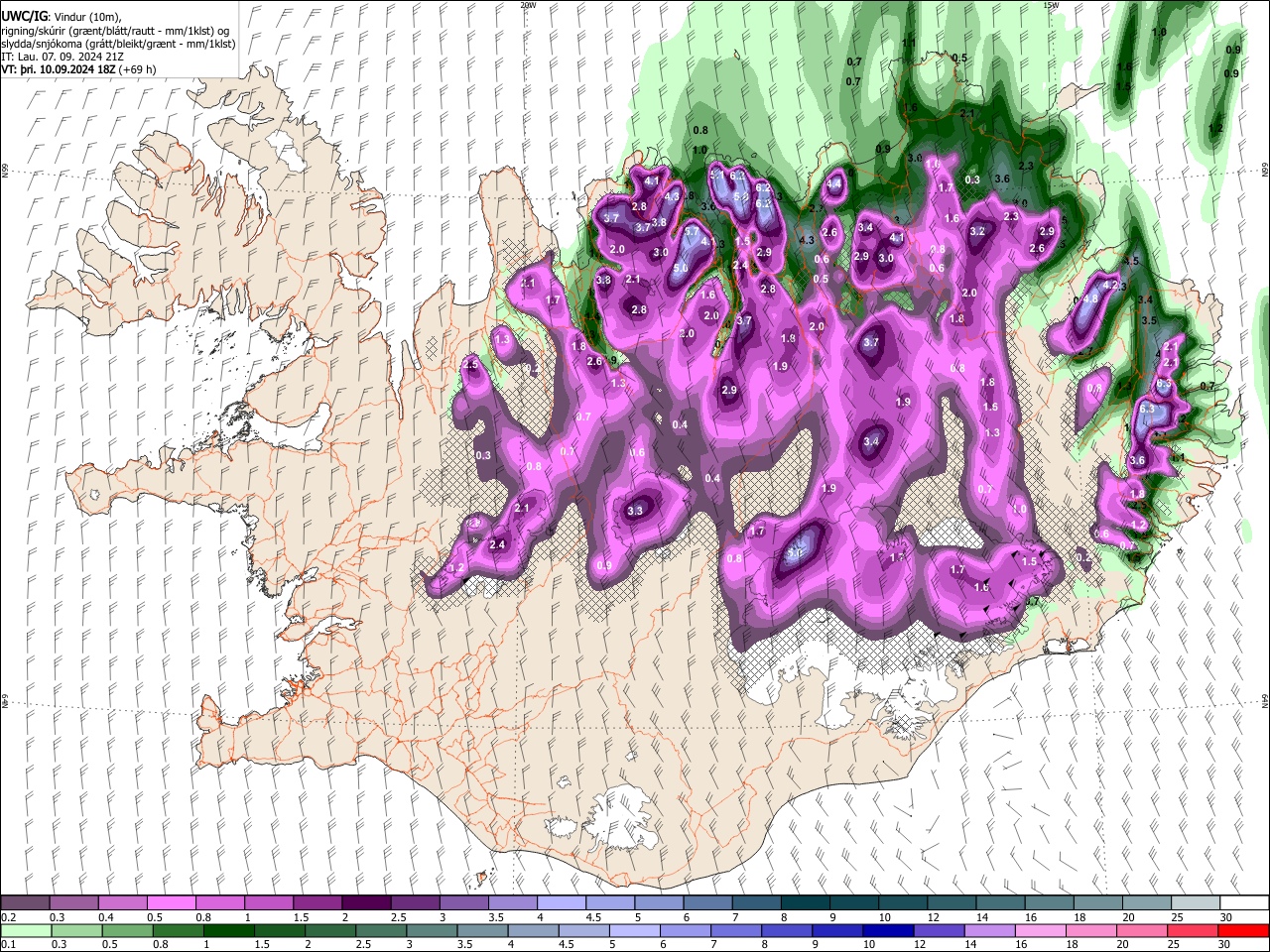Click the 'rigning/skúrir' legend description line
Viewport: 1270px width, 952px height.
(x=115, y=30)
